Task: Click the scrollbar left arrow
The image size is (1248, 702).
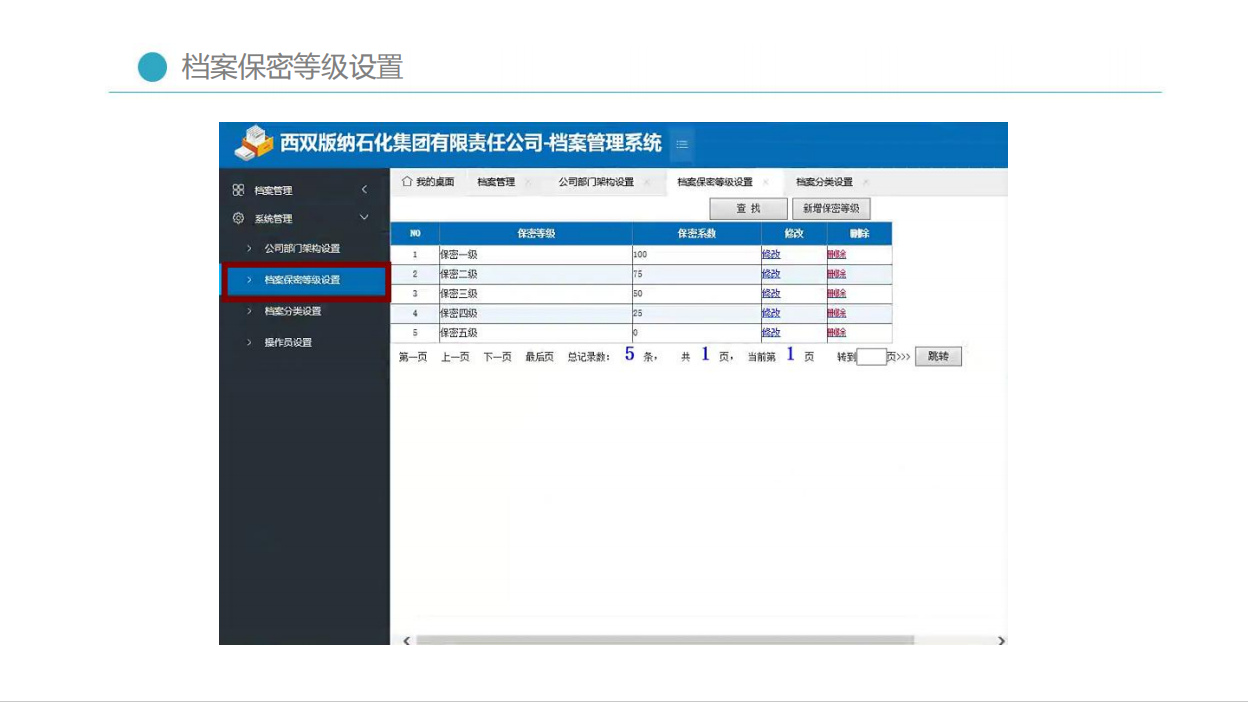Action: click(x=406, y=640)
